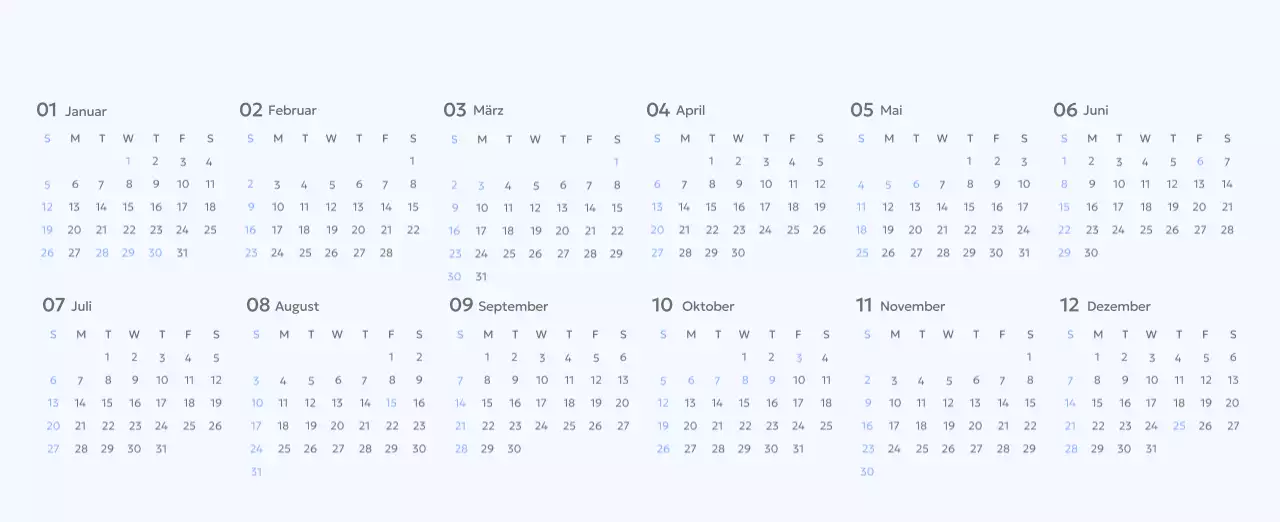Viewport: 1280px width, 522px height.
Task: Pick day 17 in September
Action: (x=541, y=403)
